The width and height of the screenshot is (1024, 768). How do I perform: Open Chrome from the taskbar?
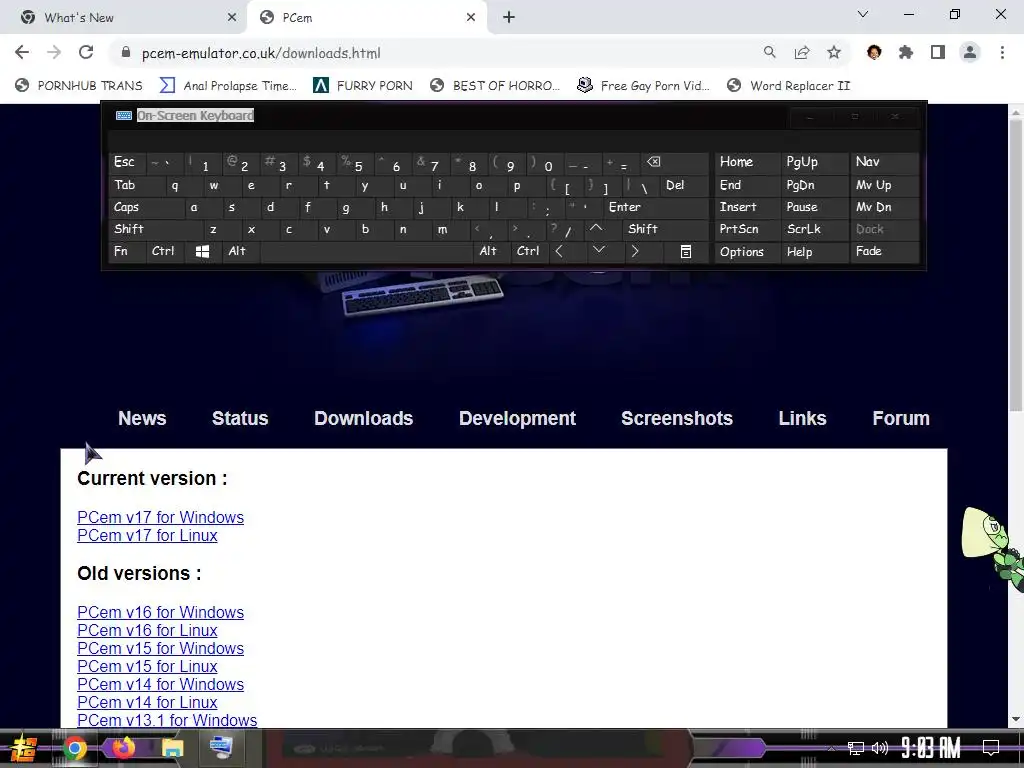74,748
